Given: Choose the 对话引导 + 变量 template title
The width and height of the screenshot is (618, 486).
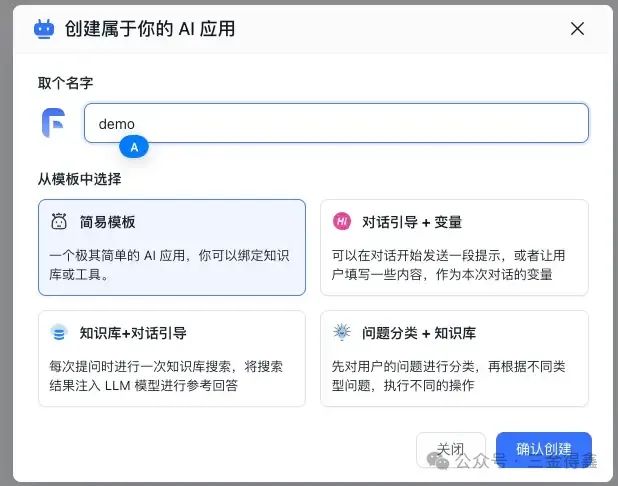Looking at the screenshot, I should coord(411,222).
